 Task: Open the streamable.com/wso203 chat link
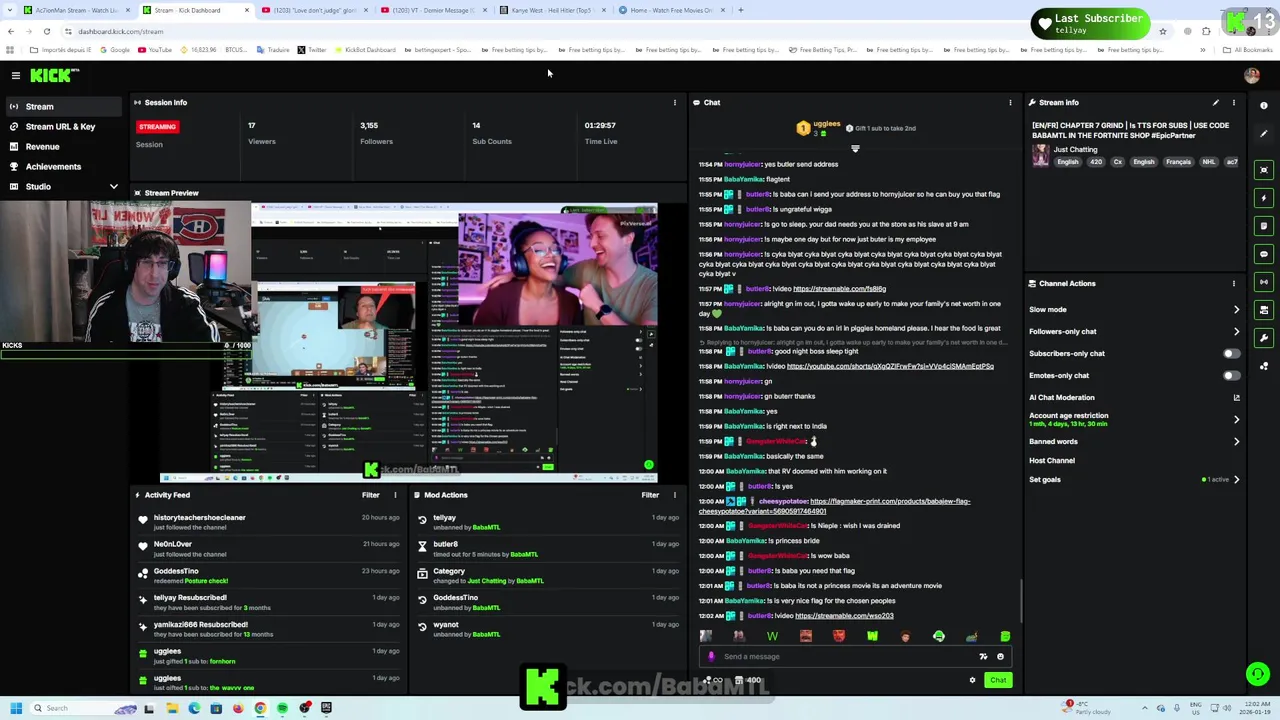pos(844,616)
